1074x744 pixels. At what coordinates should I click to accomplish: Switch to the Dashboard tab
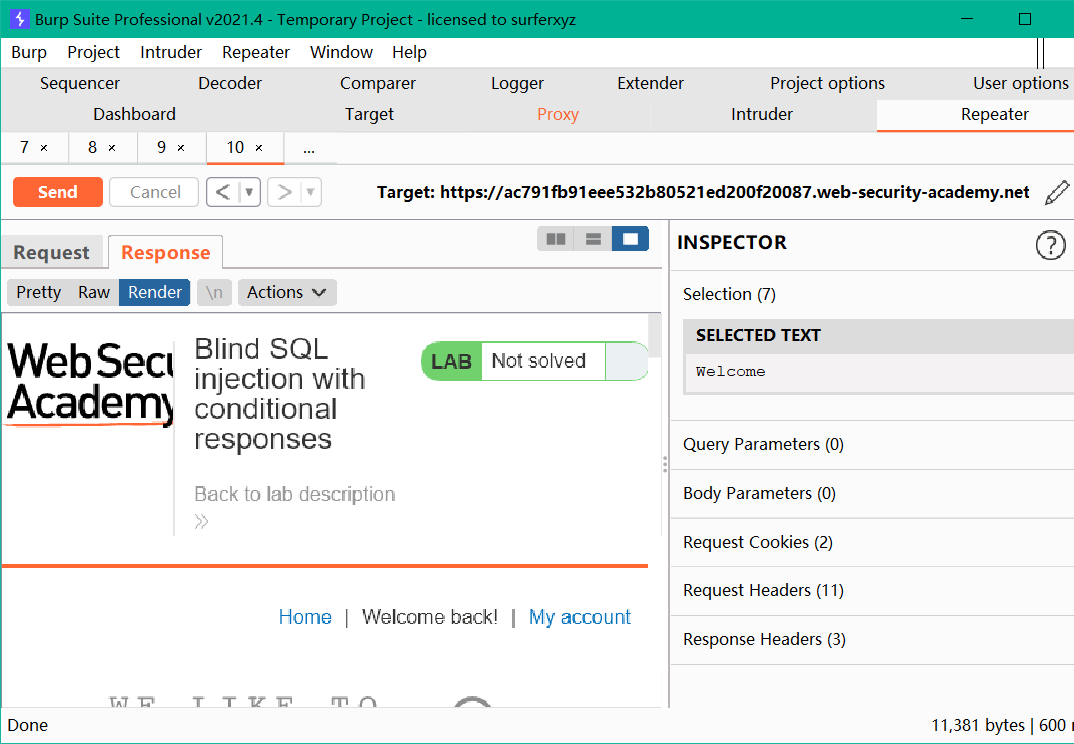[134, 114]
